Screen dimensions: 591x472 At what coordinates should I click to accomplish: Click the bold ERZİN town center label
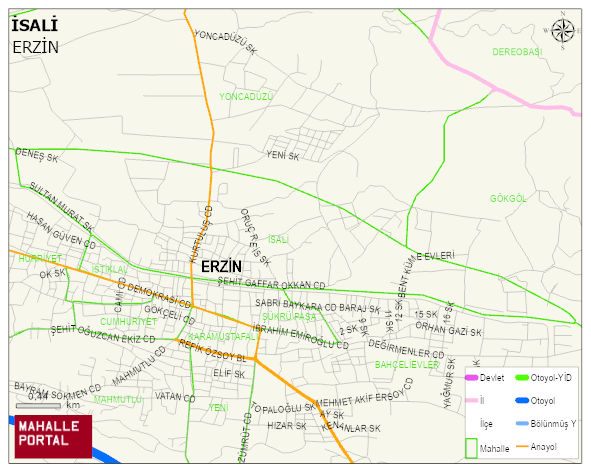click(x=221, y=267)
